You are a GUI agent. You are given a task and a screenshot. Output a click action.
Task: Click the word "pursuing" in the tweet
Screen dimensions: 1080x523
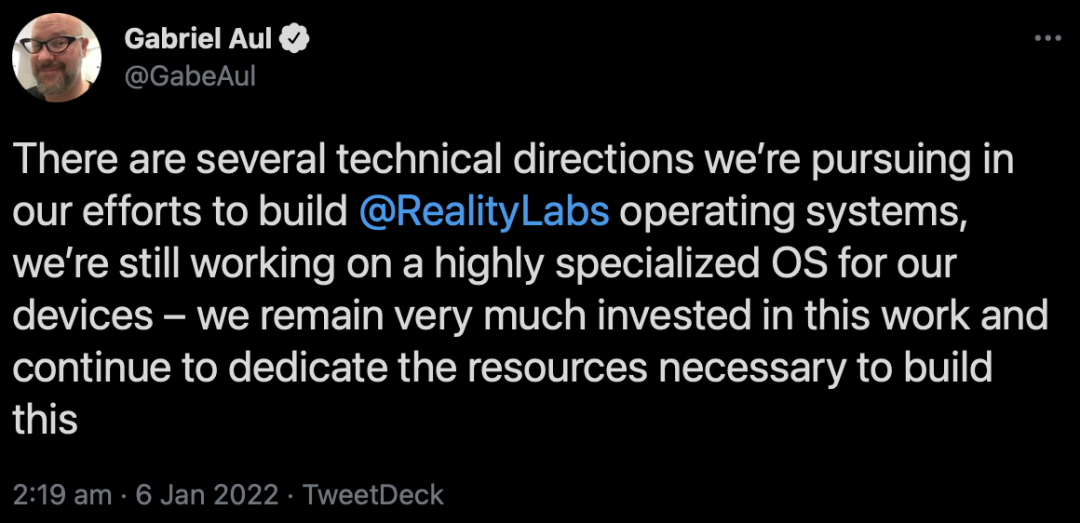pyautogui.click(x=901, y=162)
